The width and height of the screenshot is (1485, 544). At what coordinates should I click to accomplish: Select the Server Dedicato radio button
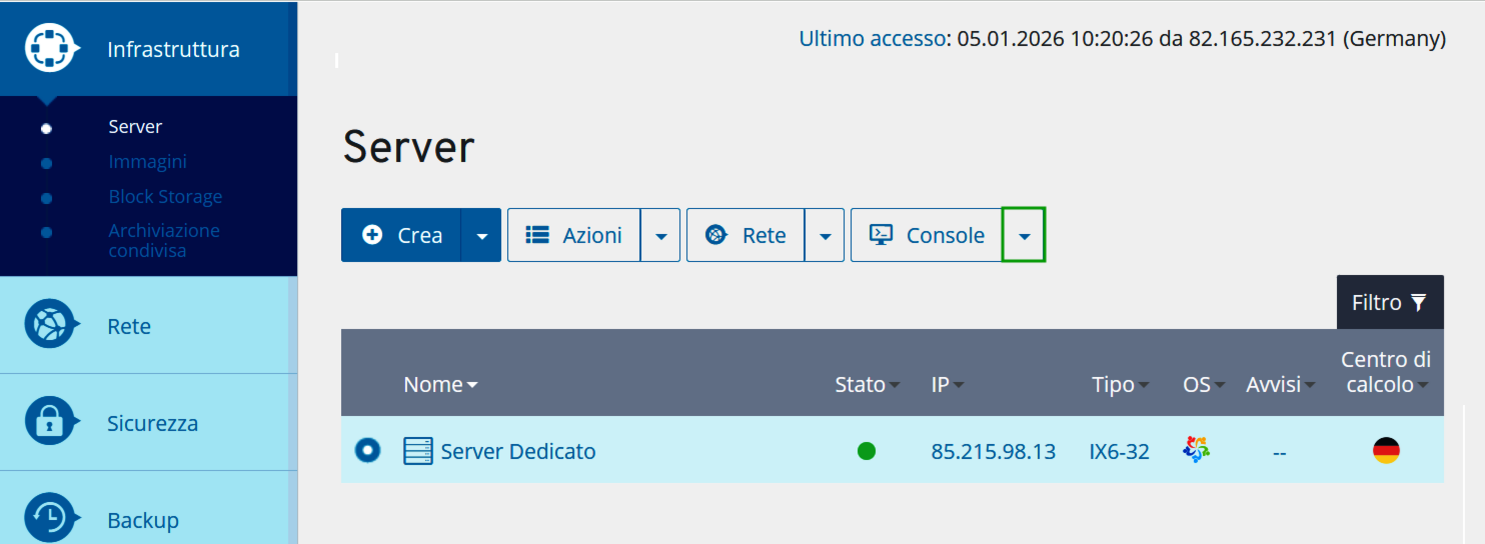pyautogui.click(x=367, y=451)
